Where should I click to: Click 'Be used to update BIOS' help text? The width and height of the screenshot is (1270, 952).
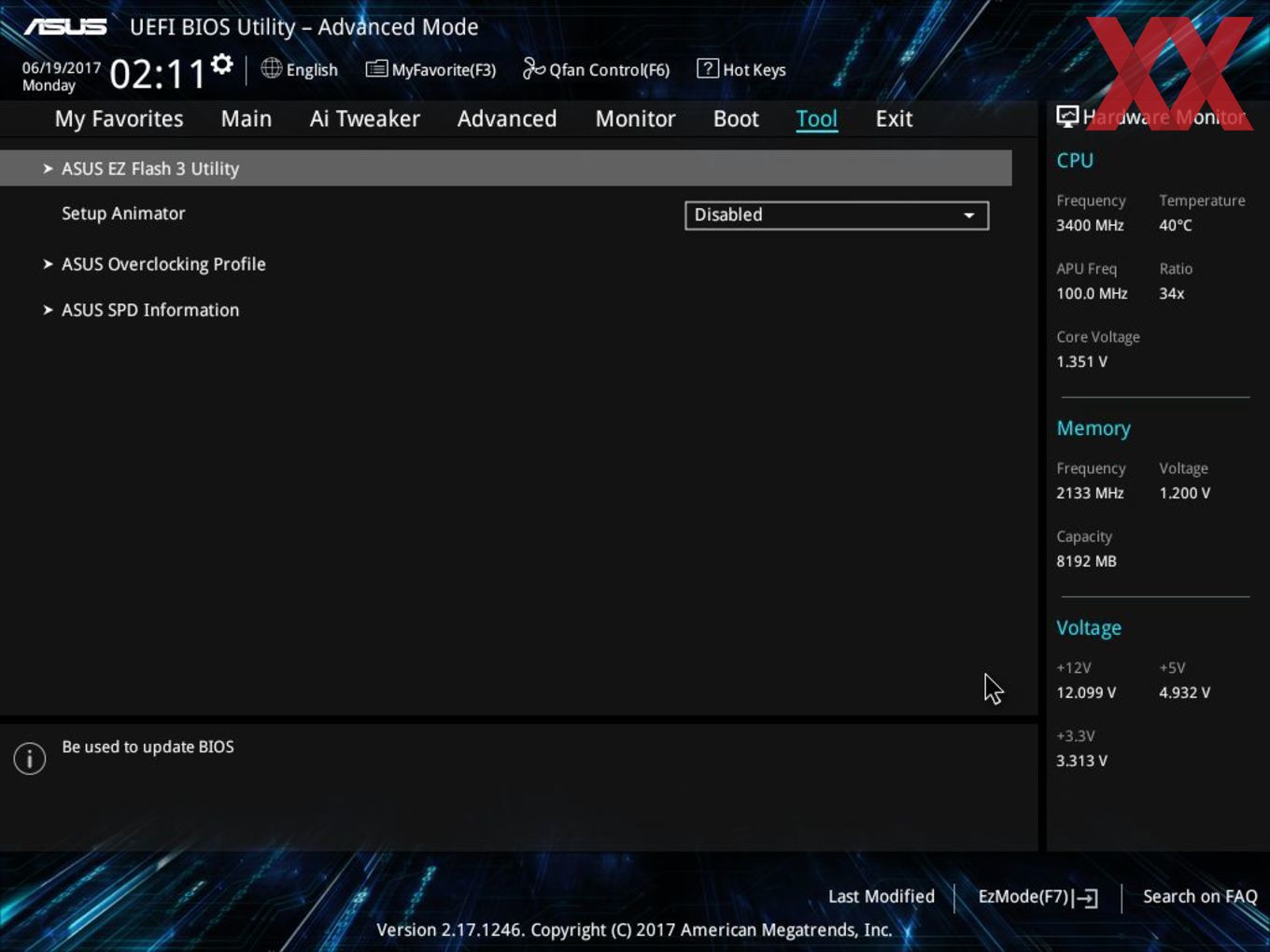(148, 748)
